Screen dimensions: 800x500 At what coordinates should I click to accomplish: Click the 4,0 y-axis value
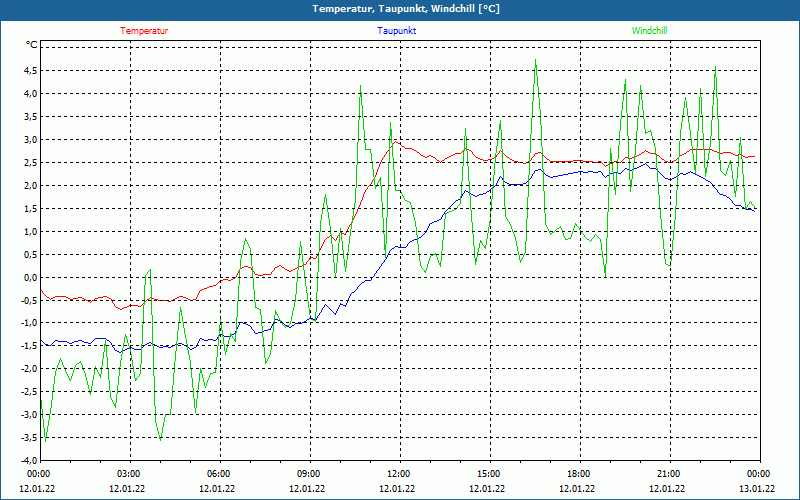(x=31, y=93)
